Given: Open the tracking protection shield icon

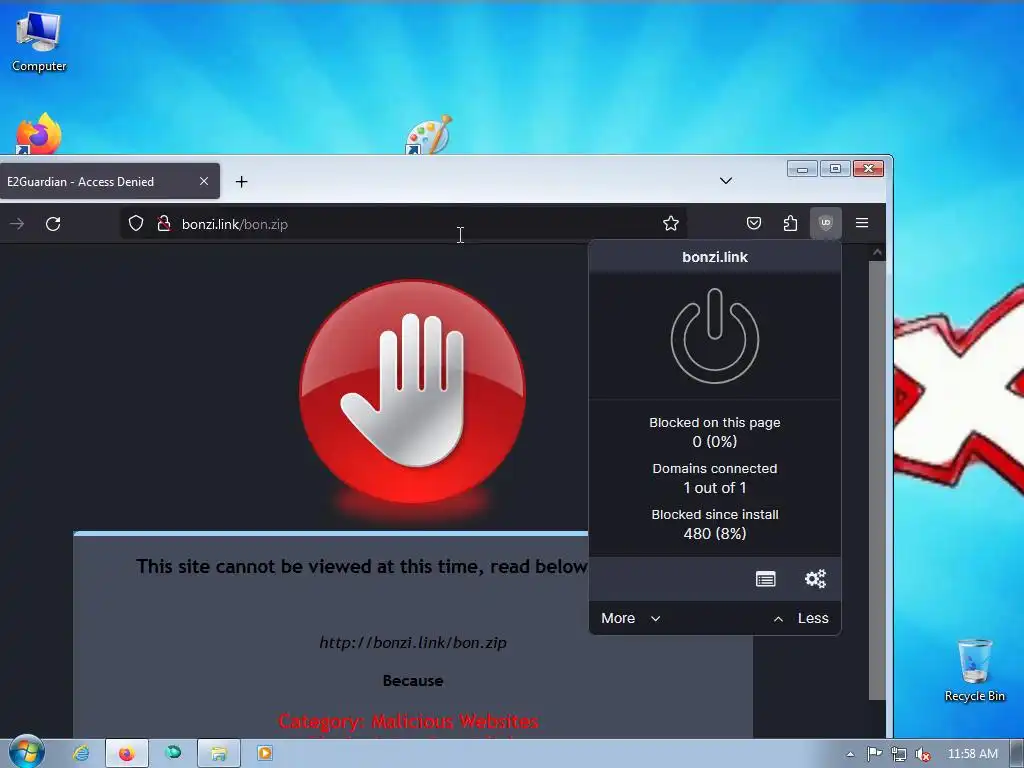Looking at the screenshot, I should pyautogui.click(x=136, y=223).
